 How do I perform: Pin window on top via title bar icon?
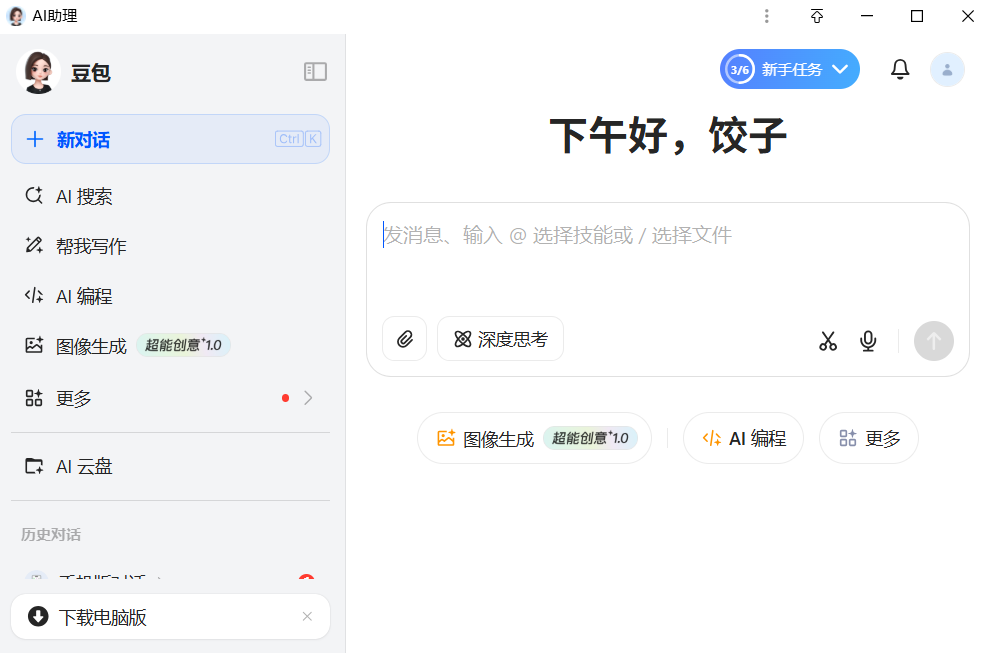817,16
